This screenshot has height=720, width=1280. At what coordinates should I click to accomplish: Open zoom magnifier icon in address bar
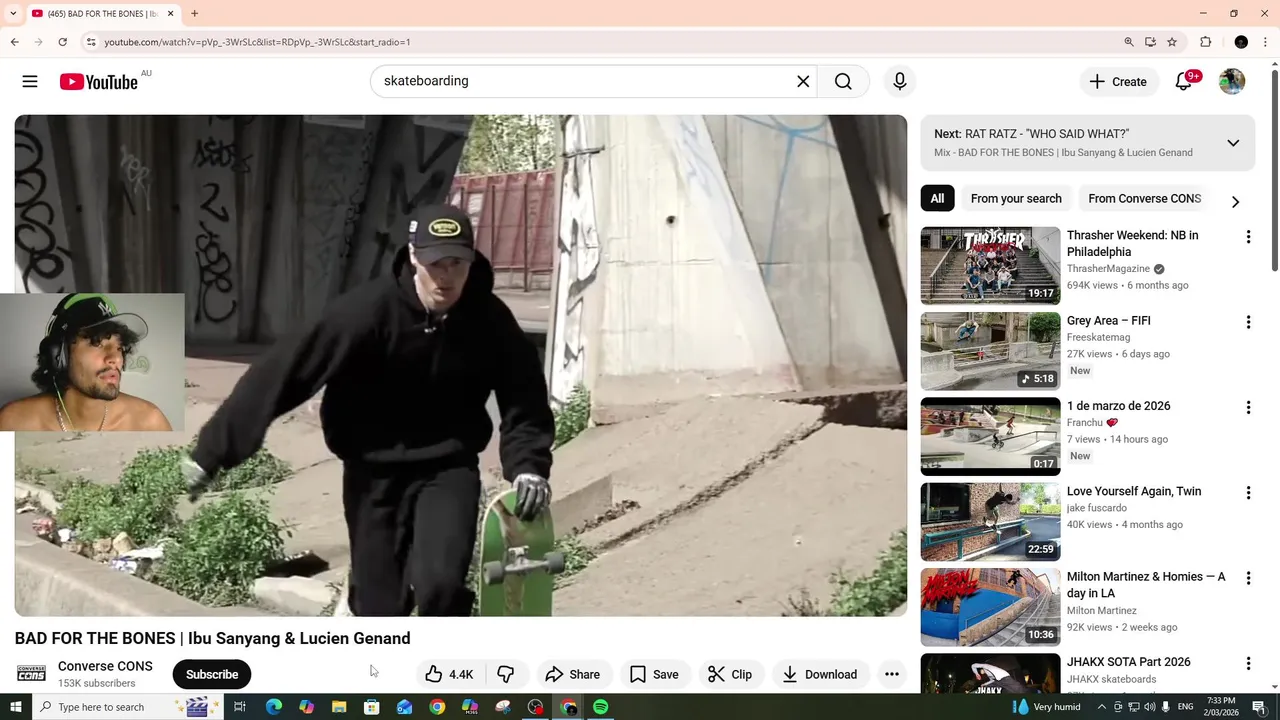[x=1129, y=42]
